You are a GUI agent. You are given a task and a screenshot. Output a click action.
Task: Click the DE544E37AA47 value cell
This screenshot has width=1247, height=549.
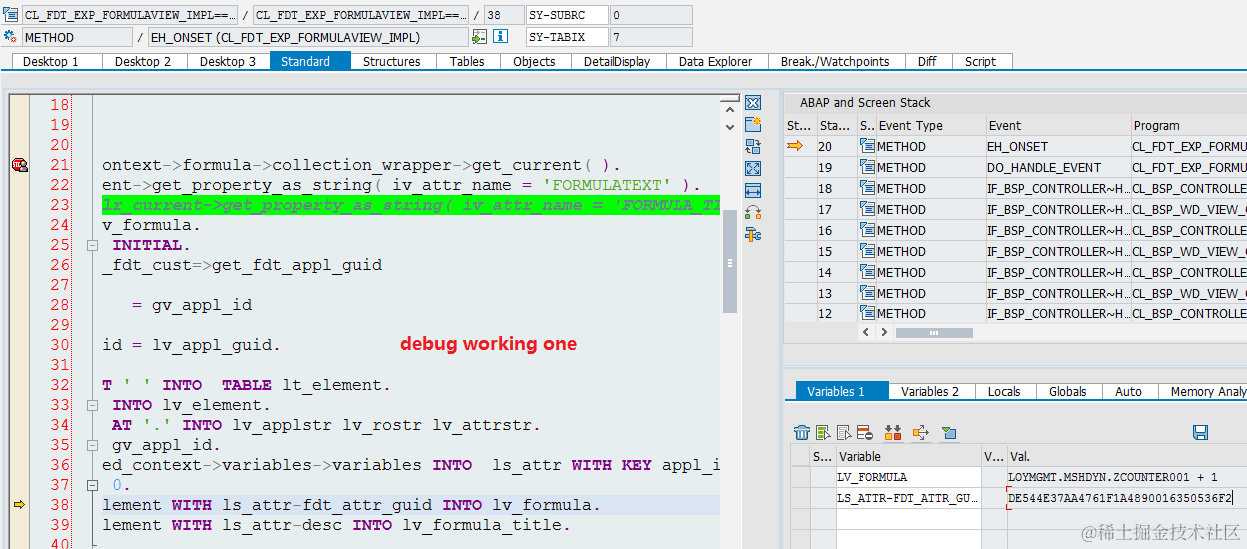coord(1126,498)
